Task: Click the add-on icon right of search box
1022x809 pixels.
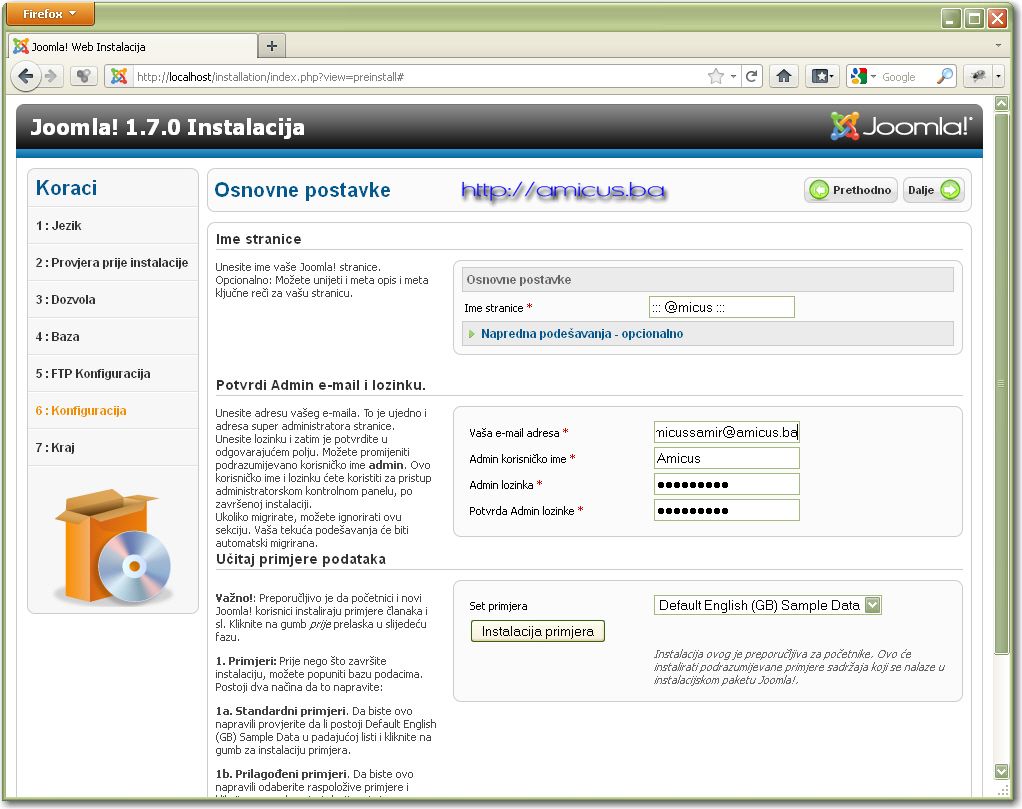Action: pos(978,76)
